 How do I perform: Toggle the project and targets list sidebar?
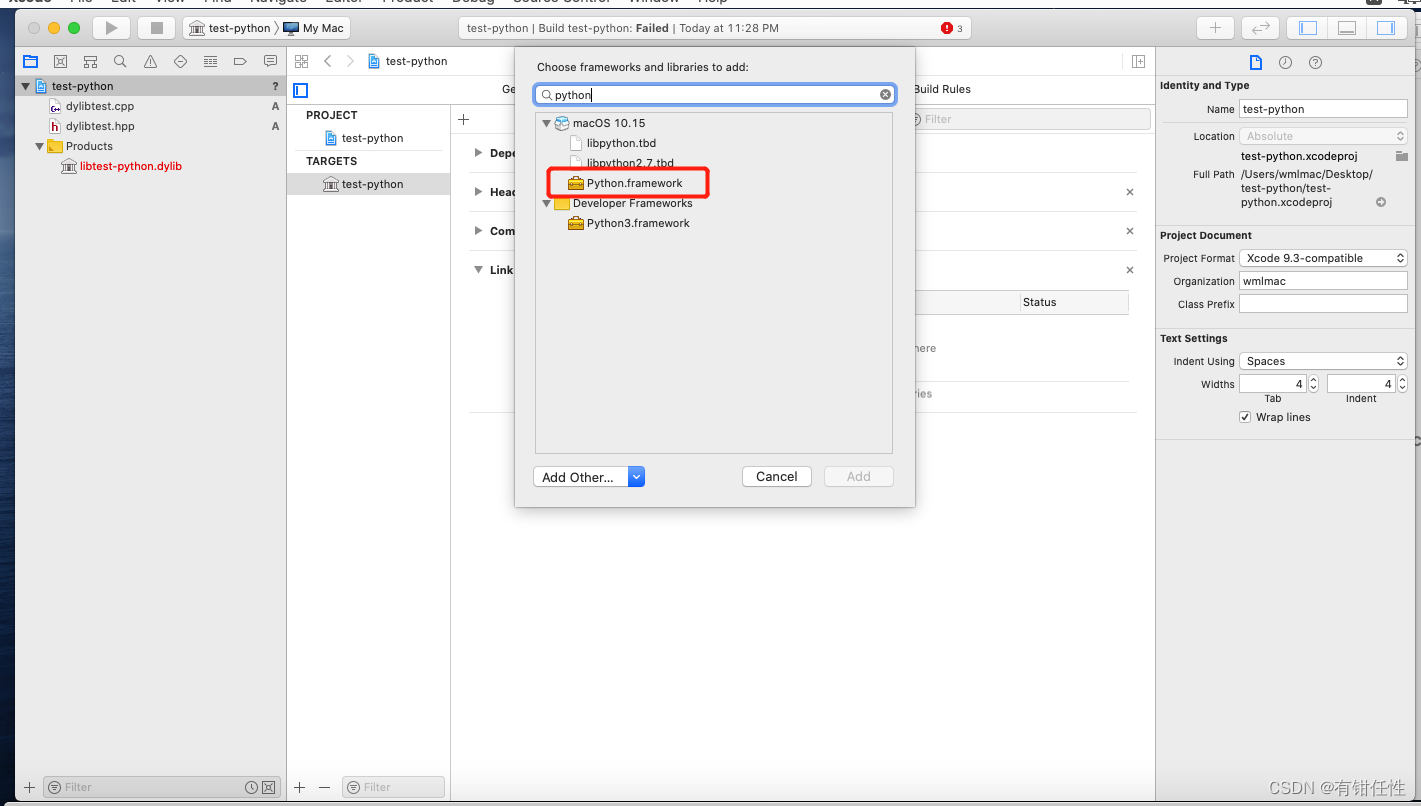pyautogui.click(x=300, y=90)
